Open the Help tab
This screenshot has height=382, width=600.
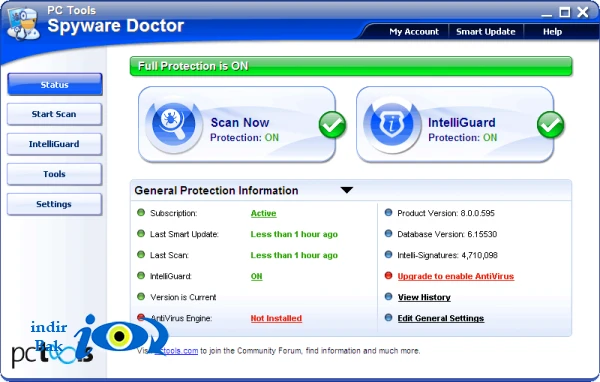pyautogui.click(x=552, y=32)
